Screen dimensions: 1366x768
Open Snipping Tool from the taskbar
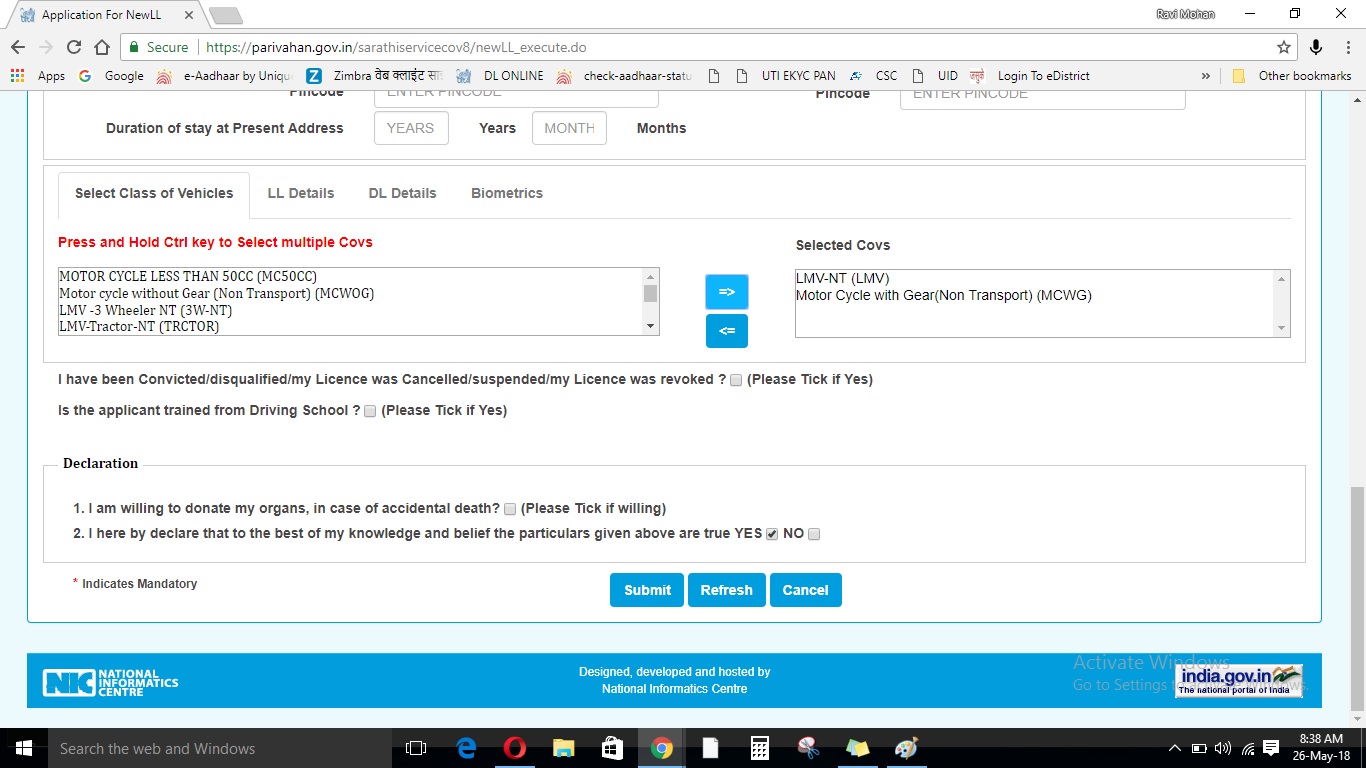click(x=808, y=747)
